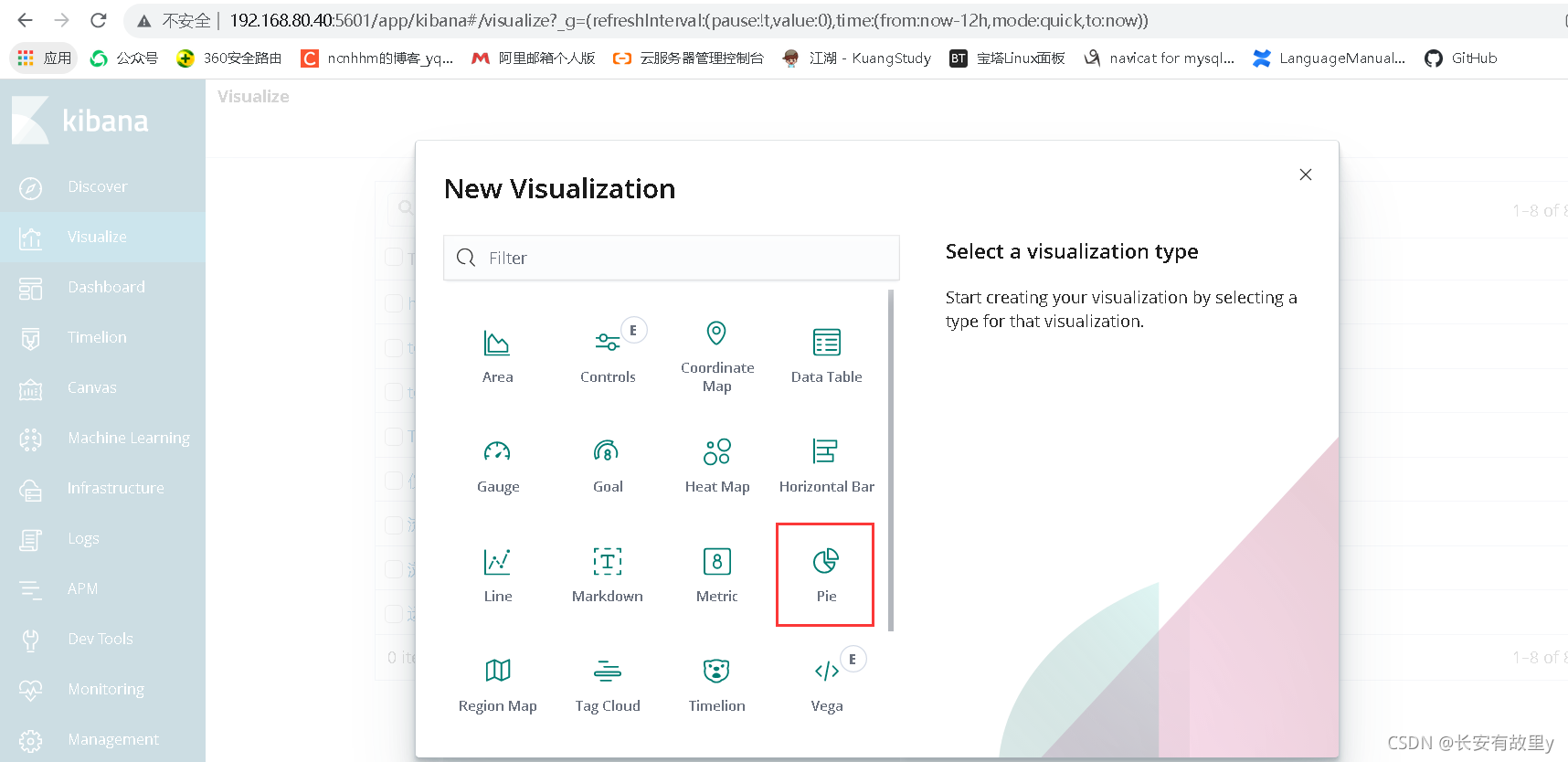Open Dev Tools in the sidebar
The width and height of the screenshot is (1568, 762).
(x=102, y=639)
